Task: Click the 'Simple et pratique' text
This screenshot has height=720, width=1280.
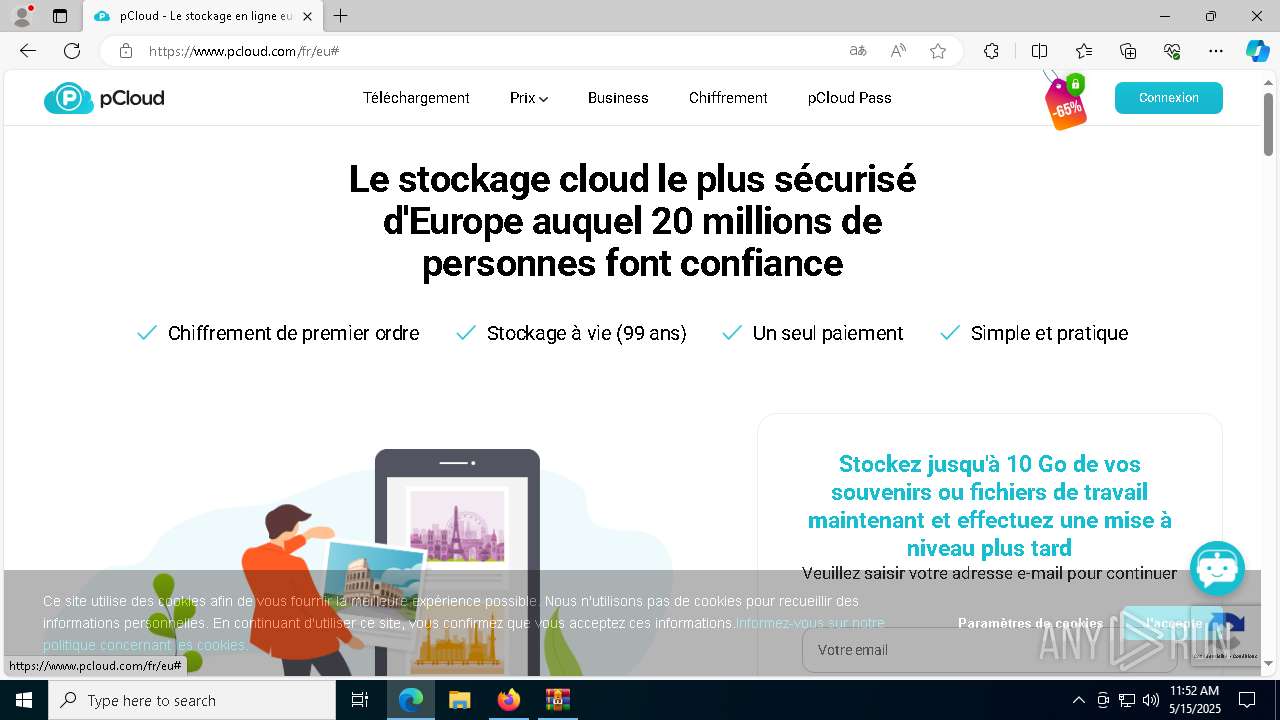Action: coord(1049,333)
